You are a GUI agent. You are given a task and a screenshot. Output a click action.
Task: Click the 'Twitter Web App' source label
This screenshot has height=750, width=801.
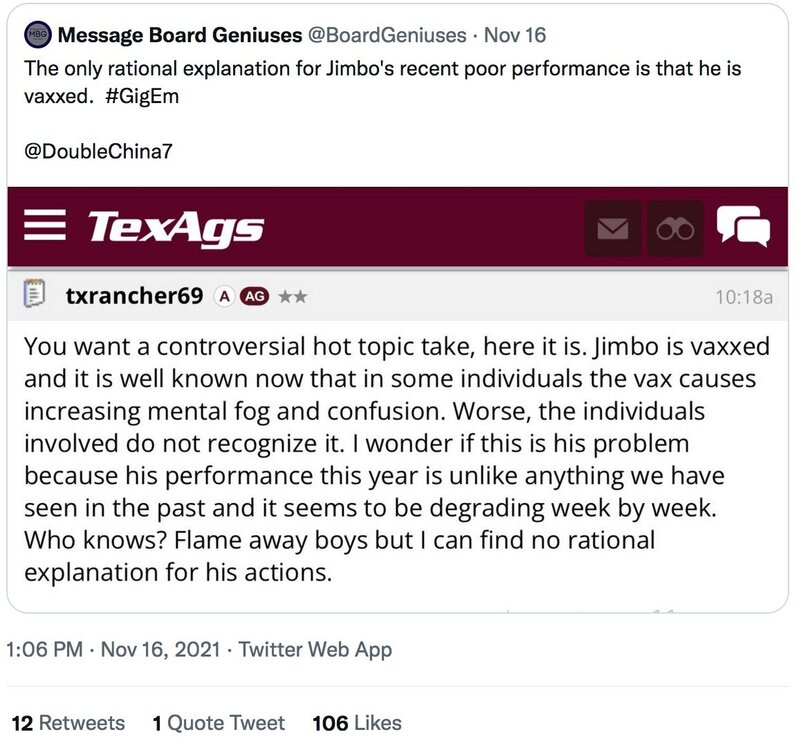(x=316, y=648)
